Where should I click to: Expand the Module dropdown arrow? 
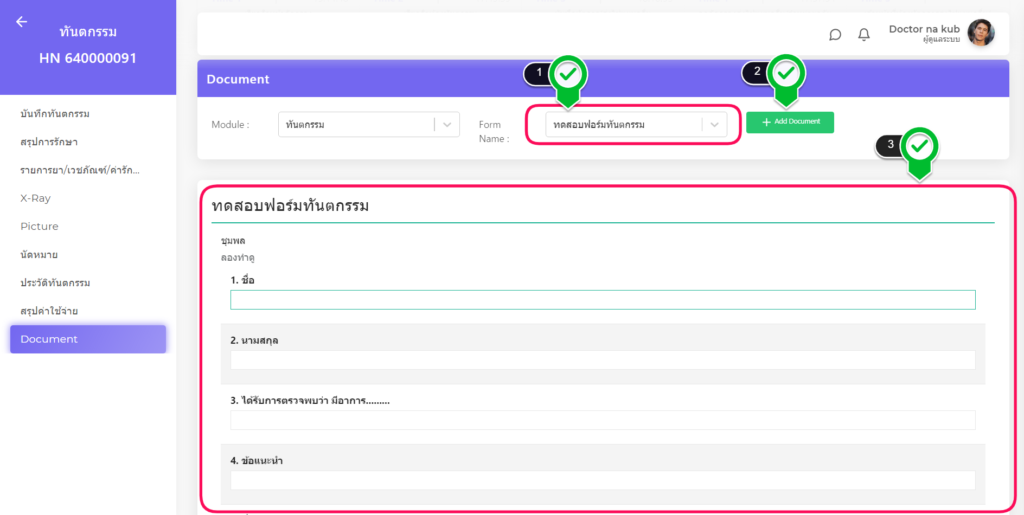[x=447, y=125]
